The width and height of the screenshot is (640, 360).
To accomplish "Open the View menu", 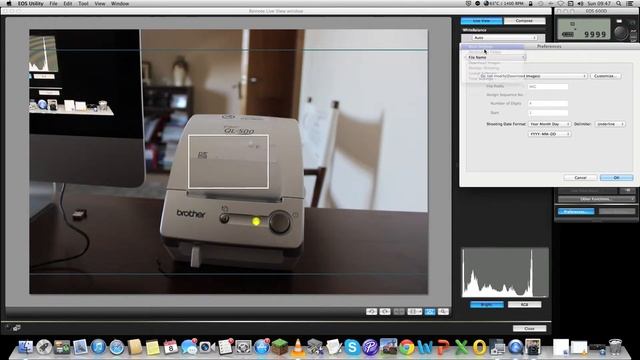I will tap(100, 3).
